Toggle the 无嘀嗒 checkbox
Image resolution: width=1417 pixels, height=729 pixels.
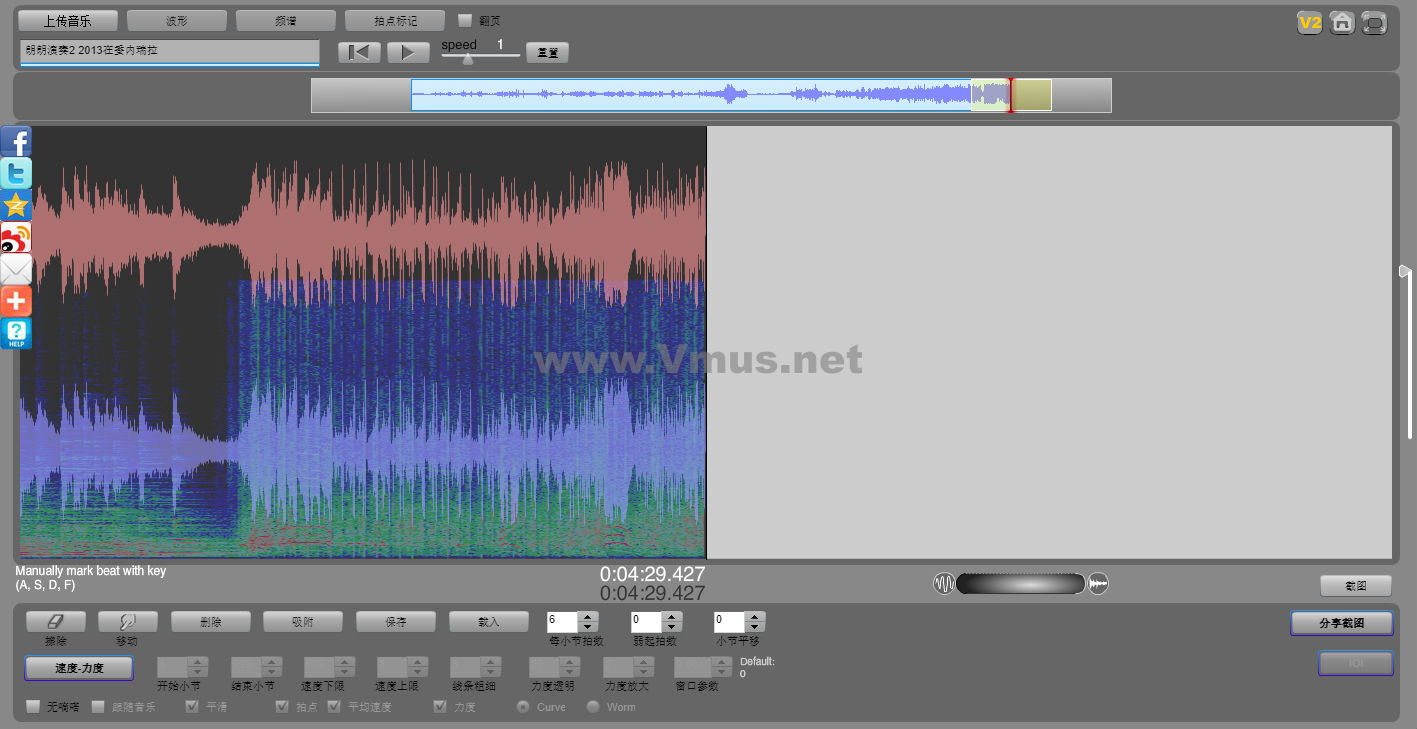tap(33, 707)
